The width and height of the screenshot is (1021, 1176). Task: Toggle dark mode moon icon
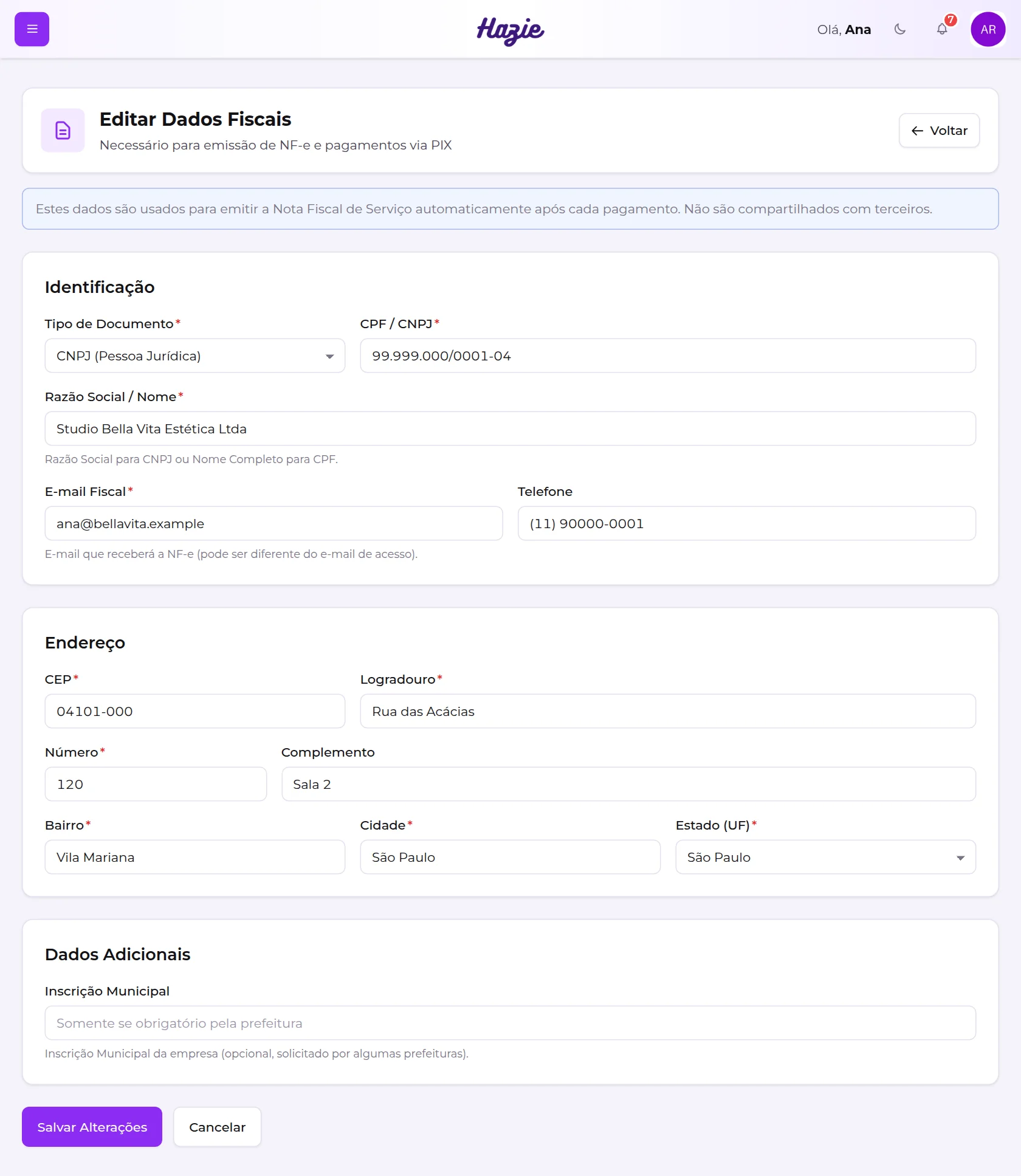[x=900, y=29]
